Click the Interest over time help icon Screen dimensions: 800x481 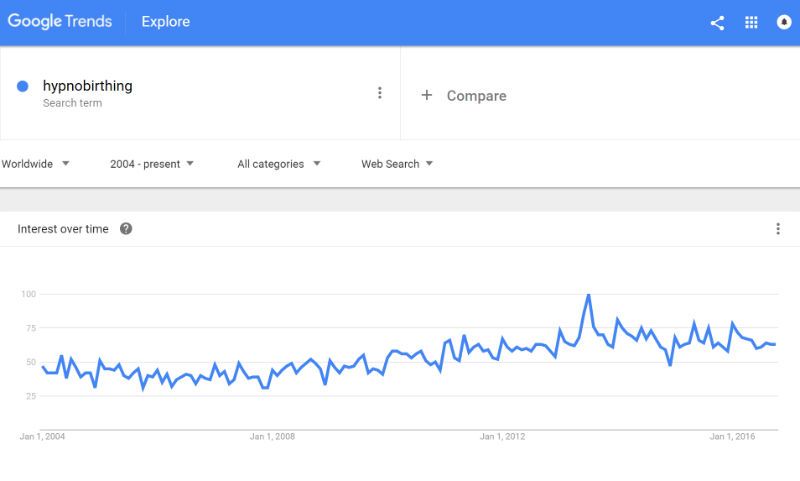[x=126, y=229]
